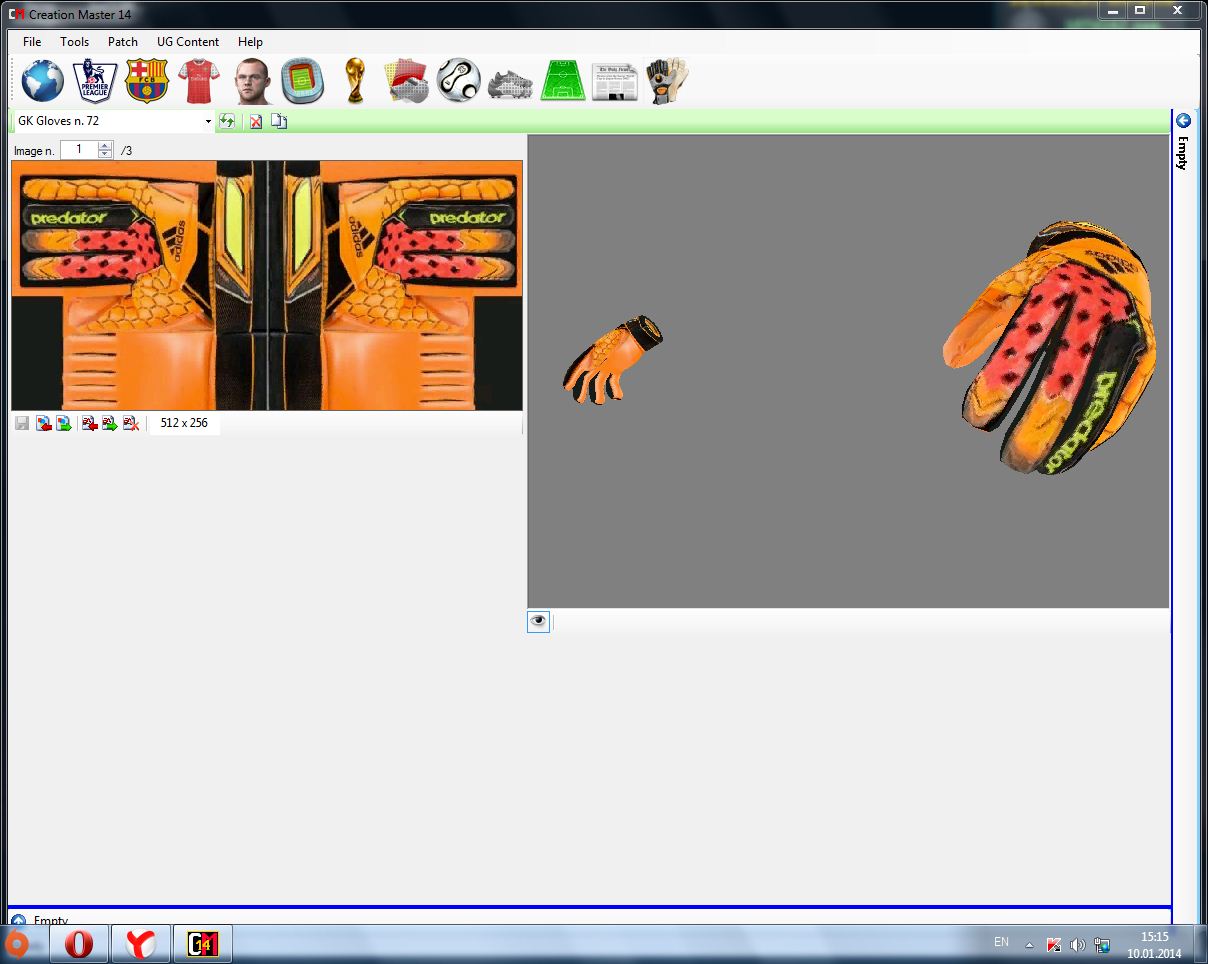The height and width of the screenshot is (964, 1208).
Task: Click the 512 x 256 size label
Action: (x=184, y=423)
